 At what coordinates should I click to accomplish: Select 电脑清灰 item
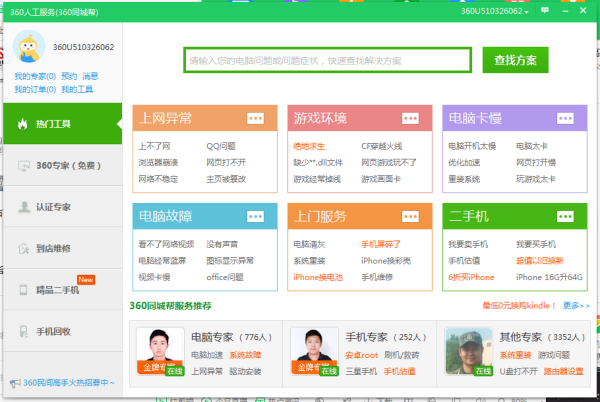(309, 244)
